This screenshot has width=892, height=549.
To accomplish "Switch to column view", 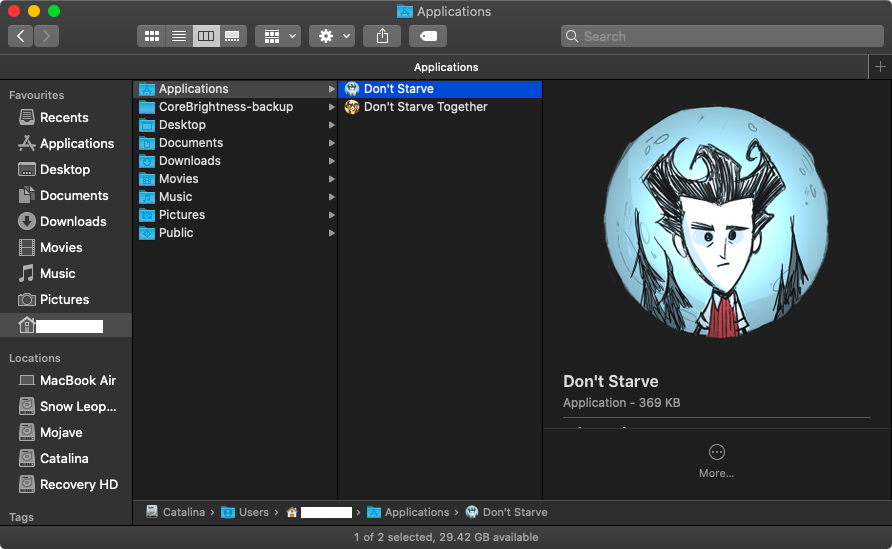I will point(206,36).
